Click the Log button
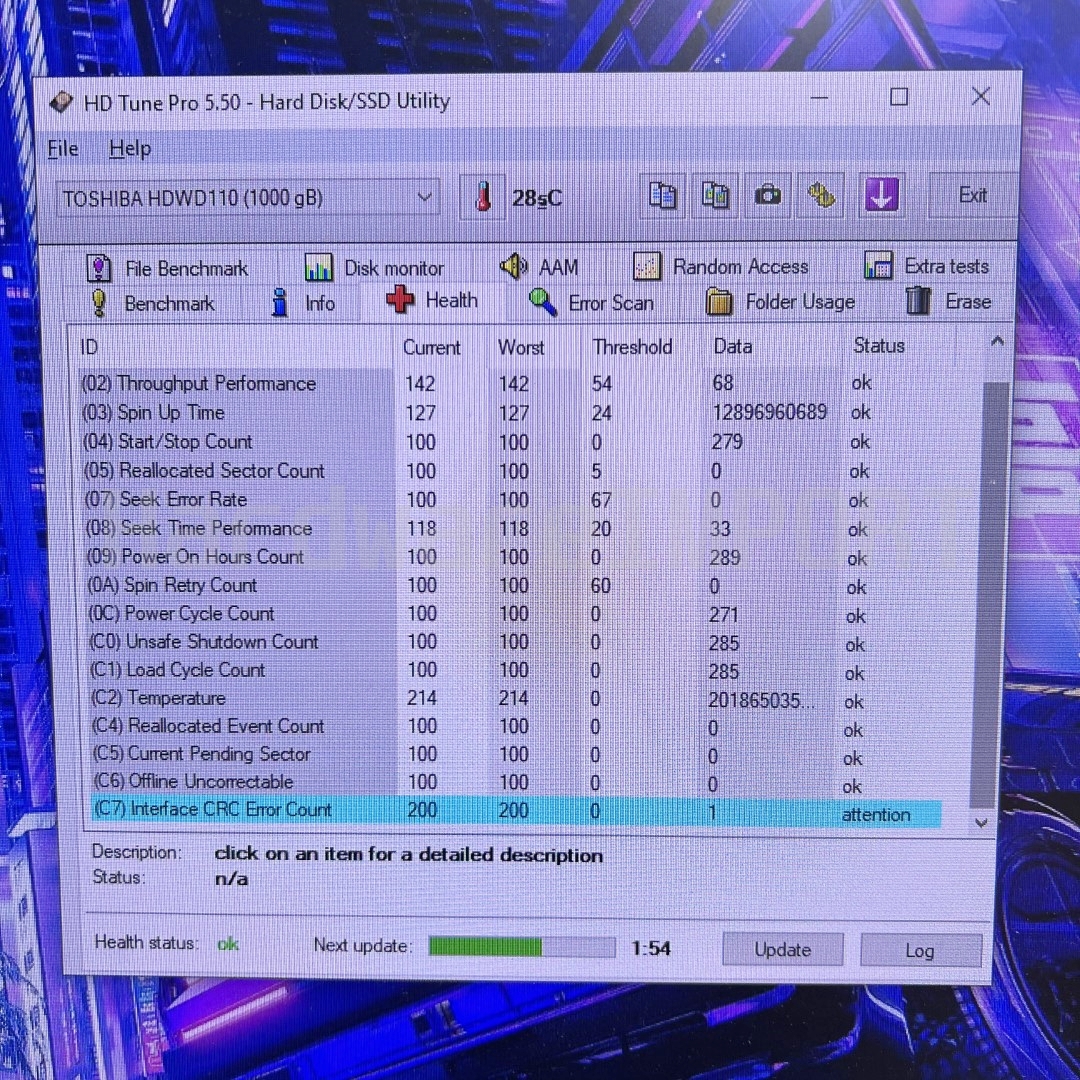Viewport: 1080px width, 1080px height. pos(920,950)
